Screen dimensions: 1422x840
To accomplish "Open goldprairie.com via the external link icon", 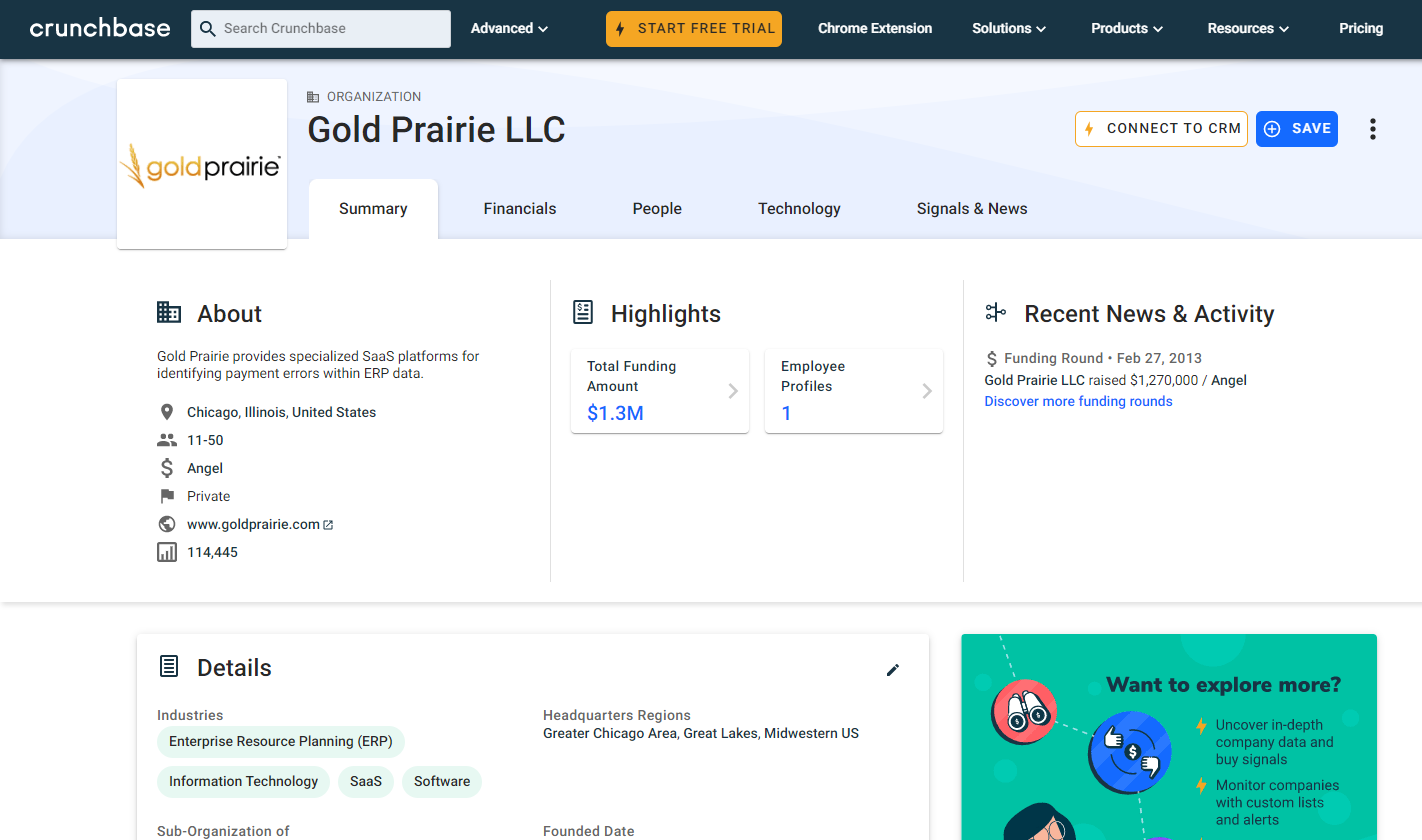I will pyautogui.click(x=328, y=524).
